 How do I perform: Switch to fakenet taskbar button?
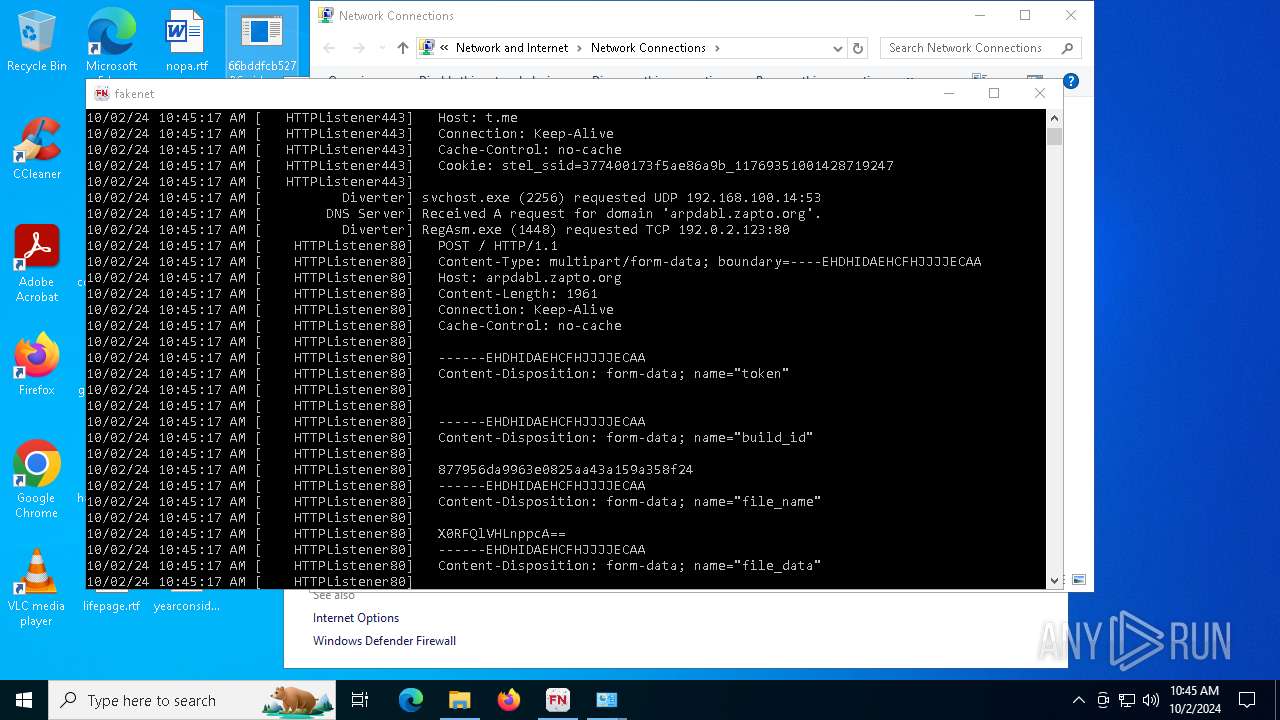tap(557, 700)
